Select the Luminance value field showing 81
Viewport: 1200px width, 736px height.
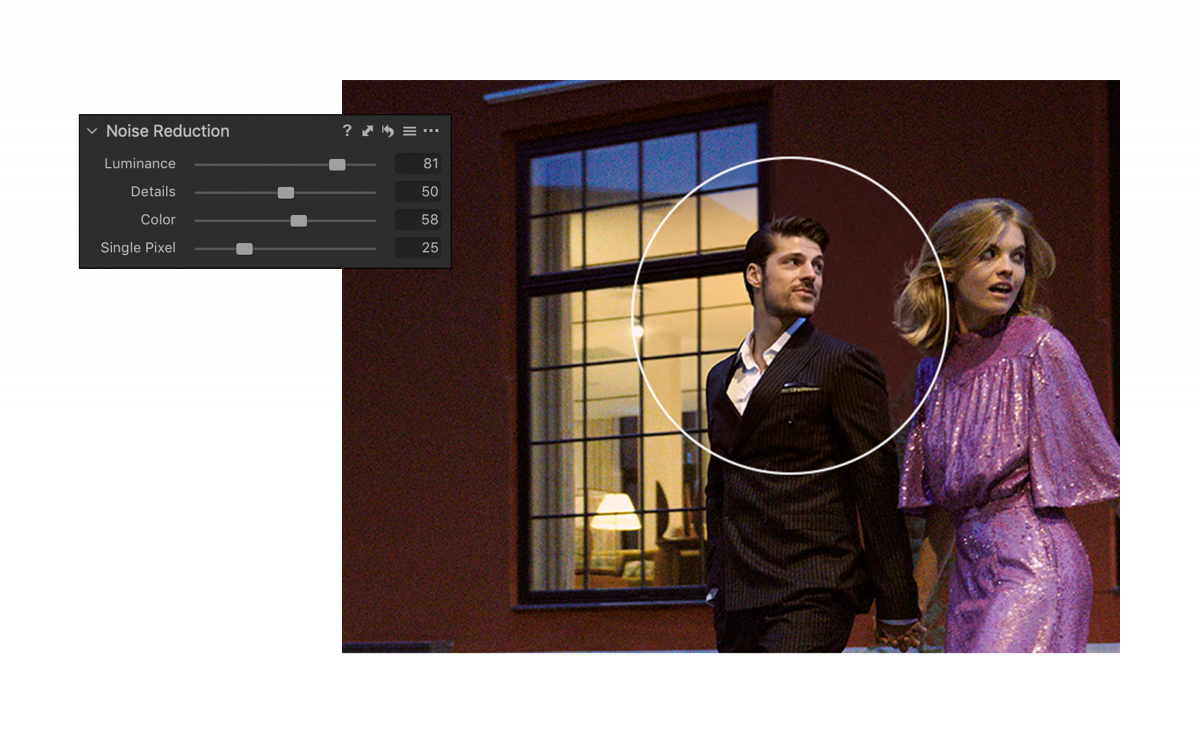point(418,164)
